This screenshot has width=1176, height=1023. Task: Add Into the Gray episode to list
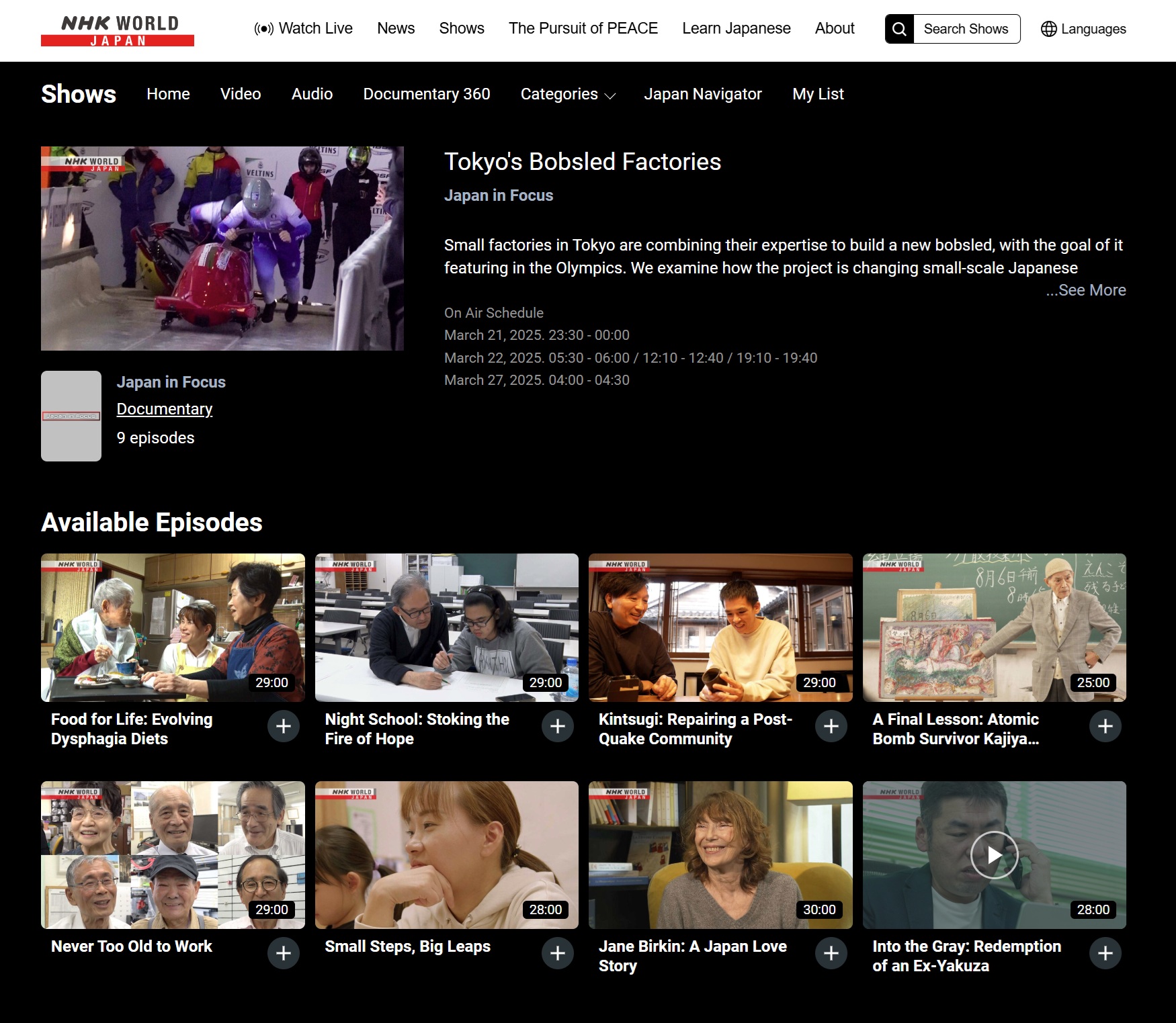pos(1105,953)
